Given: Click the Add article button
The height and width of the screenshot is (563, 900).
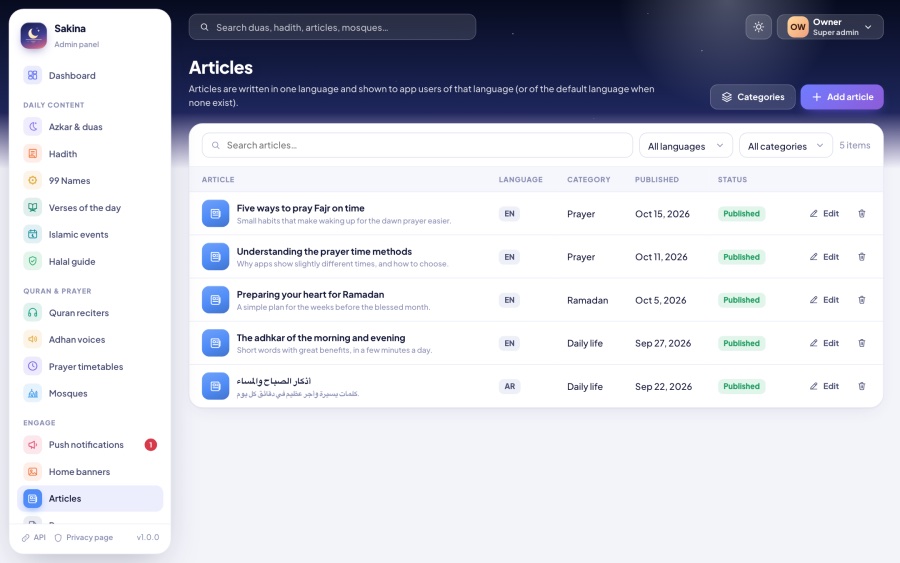Looking at the screenshot, I should click(x=842, y=97).
